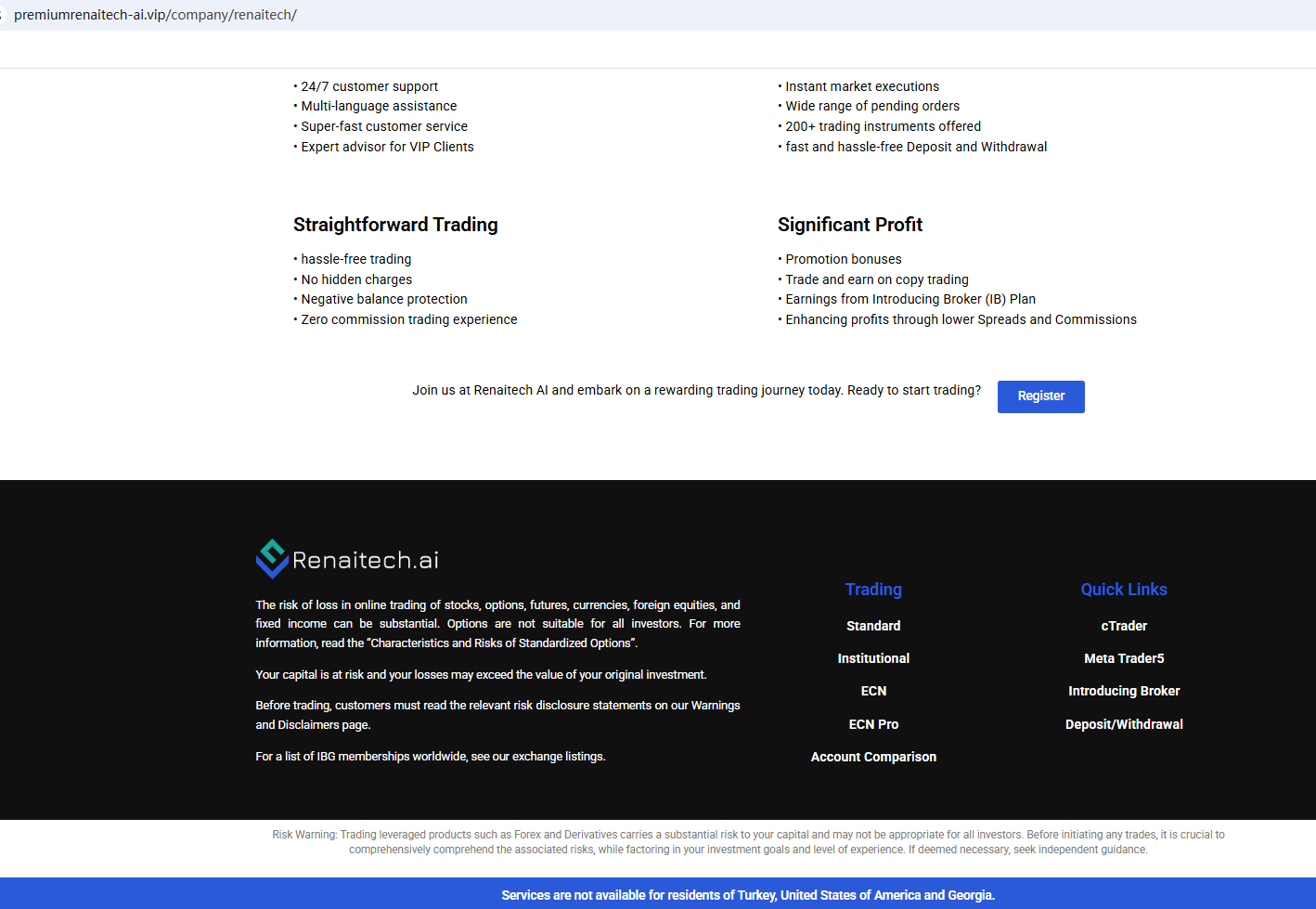Click the "Promotion bonuses" bullet

[840, 259]
